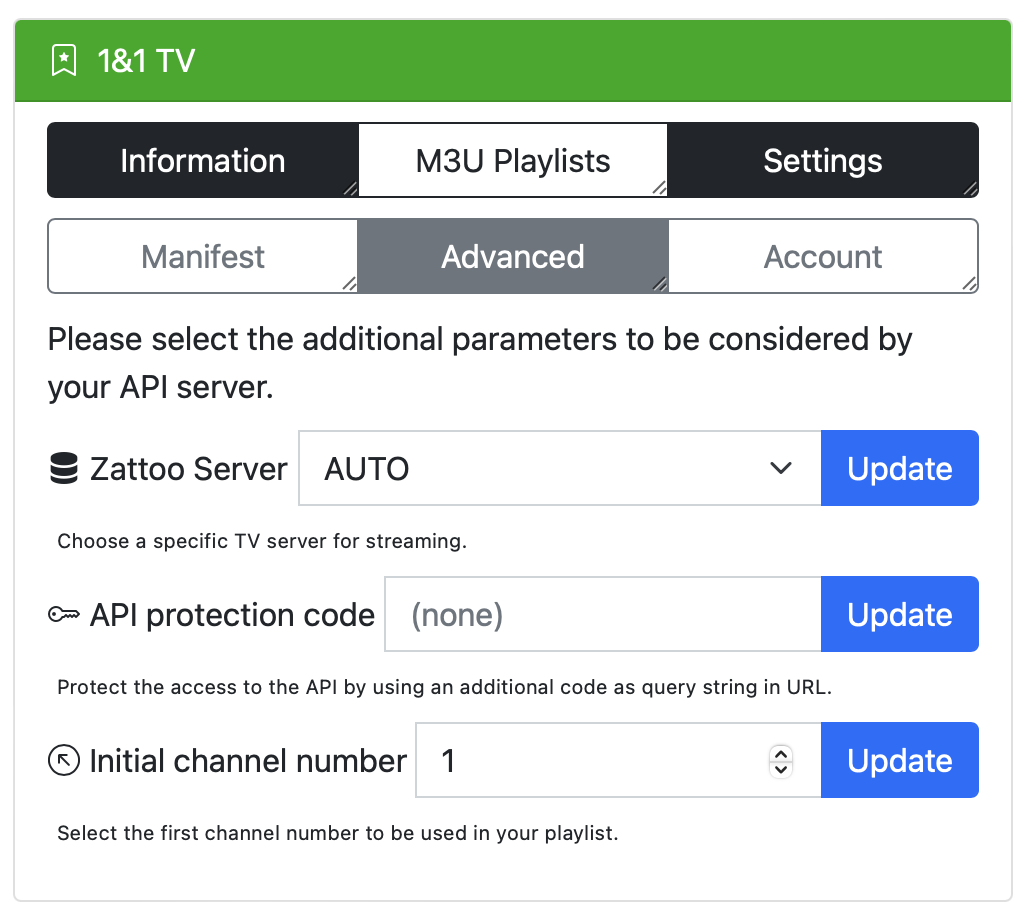This screenshot has width=1022, height=912.
Task: Switch to the M3U Playlists tab
Action: coord(513,160)
